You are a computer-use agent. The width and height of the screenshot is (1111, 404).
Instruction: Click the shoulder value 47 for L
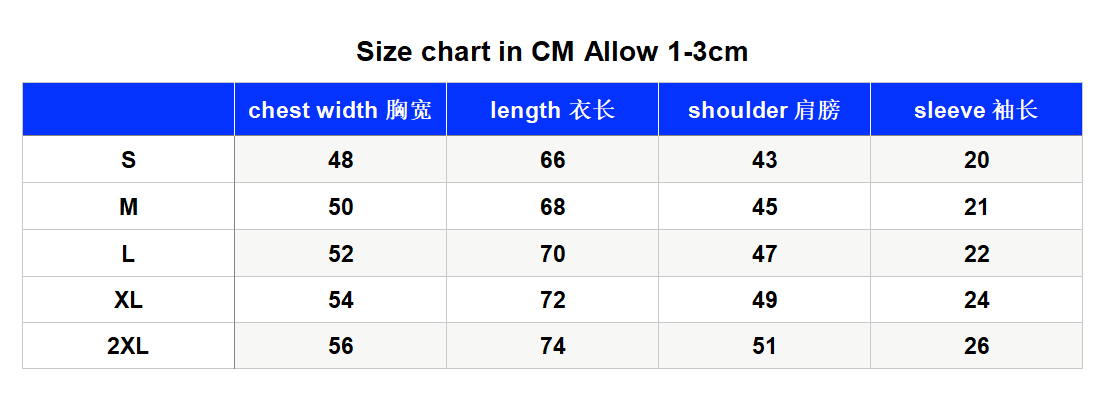(765, 254)
